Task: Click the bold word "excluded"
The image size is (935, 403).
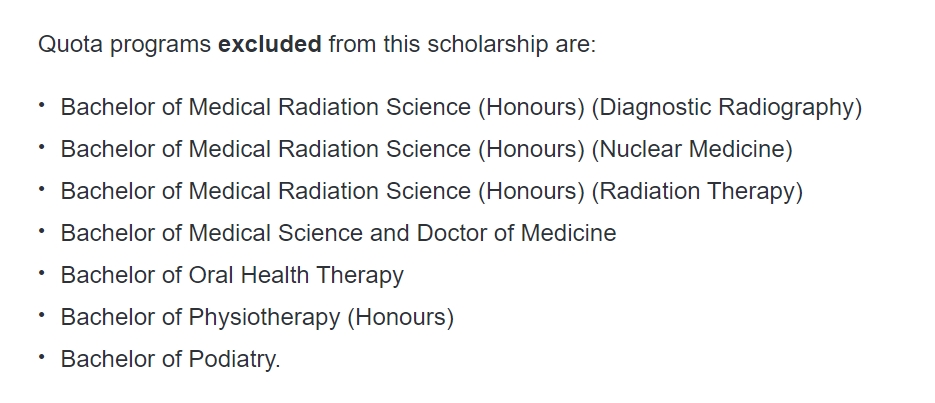Action: [269, 45]
